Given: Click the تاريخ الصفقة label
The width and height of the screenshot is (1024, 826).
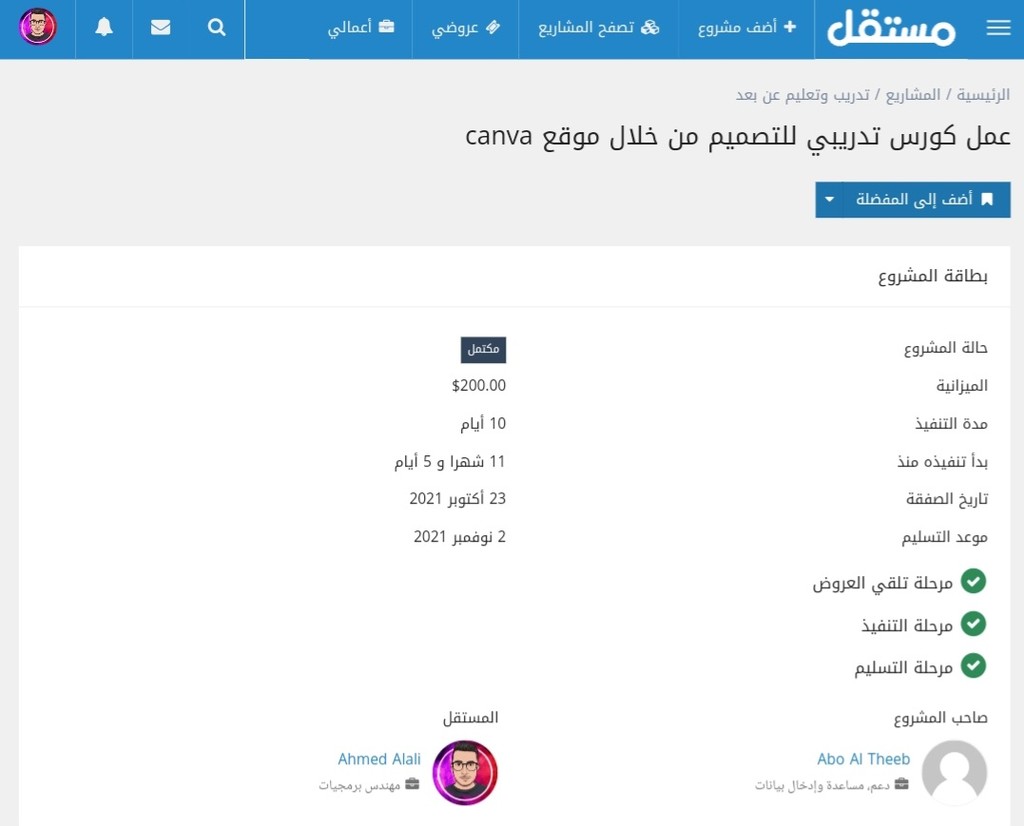Looking at the screenshot, I should (x=947, y=500).
